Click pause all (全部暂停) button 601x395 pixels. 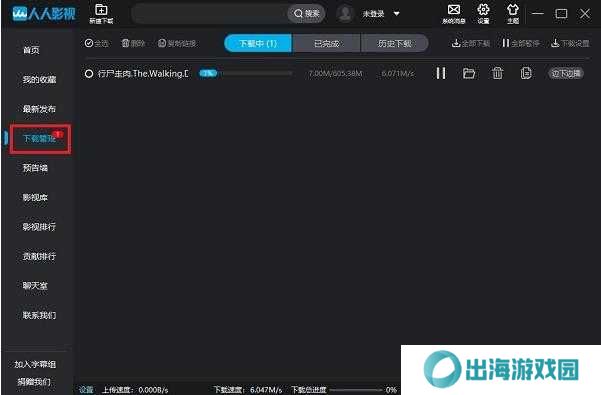point(521,43)
